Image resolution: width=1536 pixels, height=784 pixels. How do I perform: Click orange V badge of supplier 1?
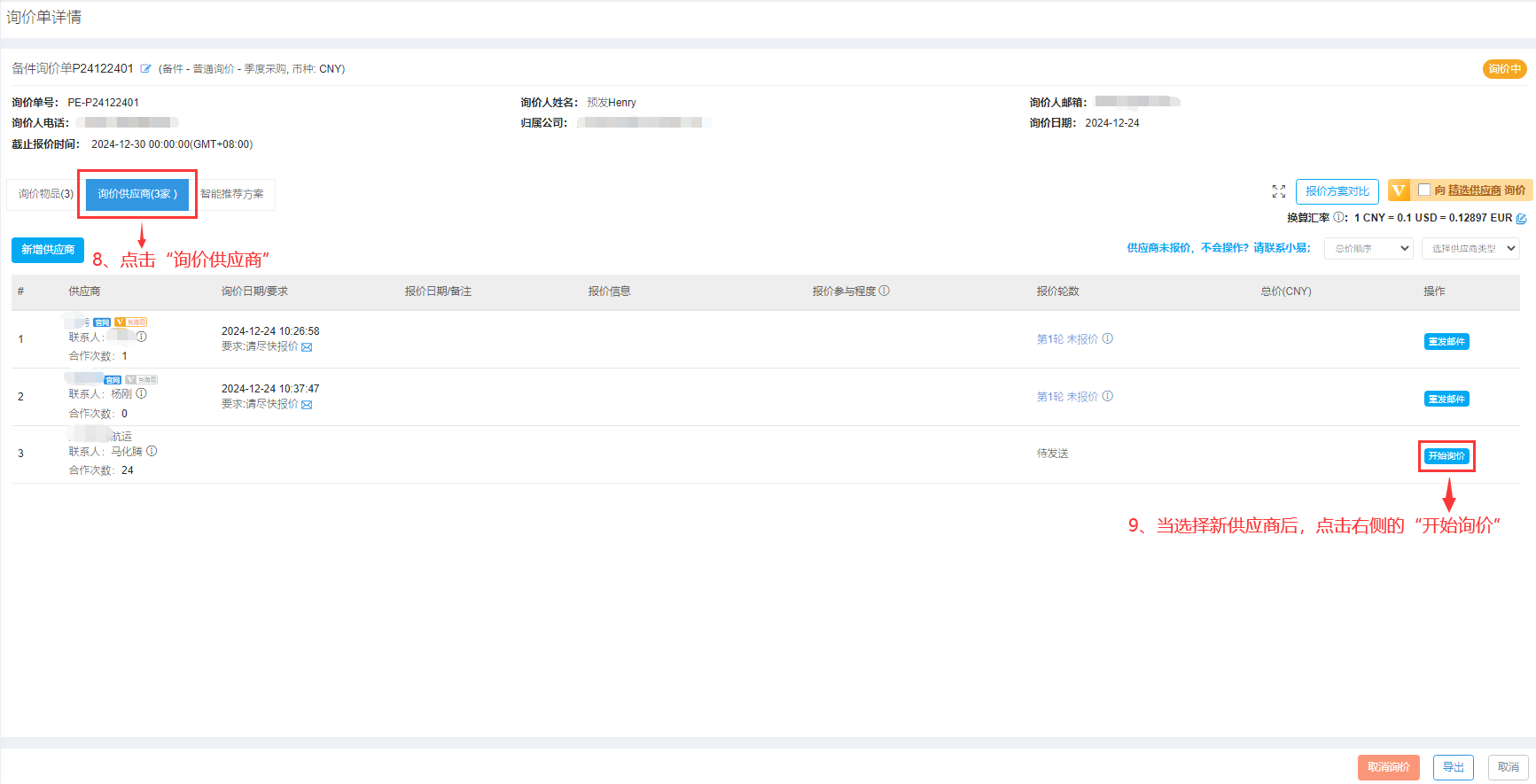coord(130,322)
